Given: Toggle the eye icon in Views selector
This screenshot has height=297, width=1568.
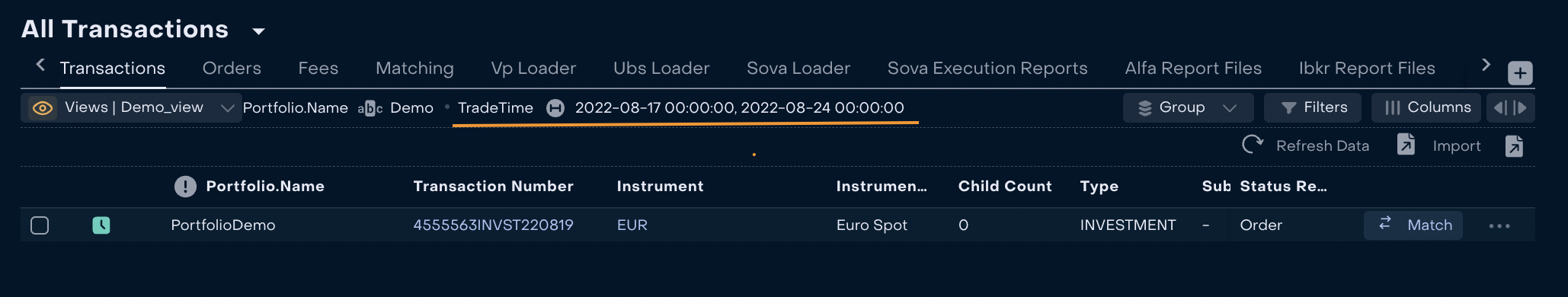Looking at the screenshot, I should click(43, 108).
